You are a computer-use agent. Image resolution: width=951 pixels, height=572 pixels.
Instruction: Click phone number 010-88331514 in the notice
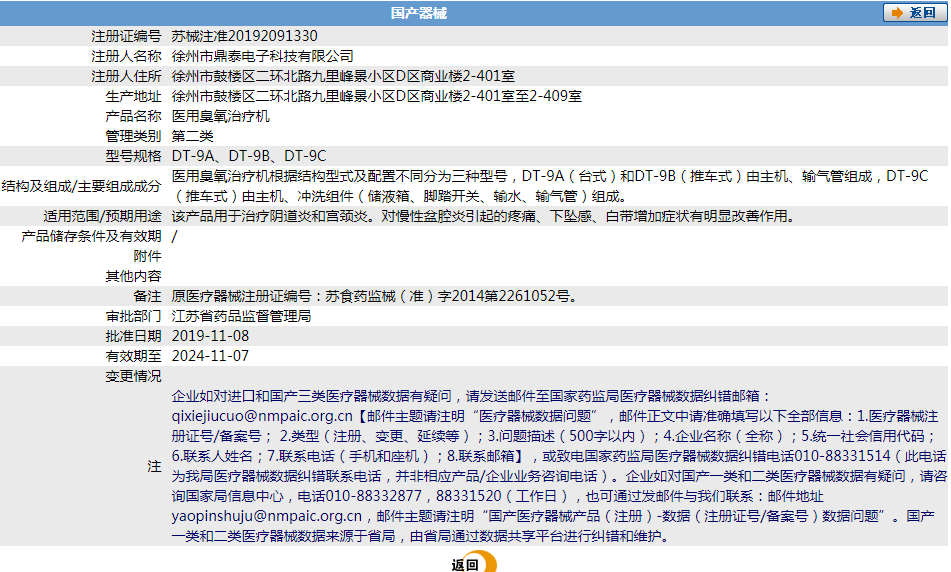tap(842, 456)
